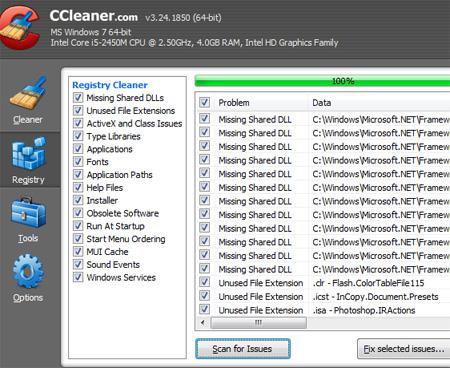Toggle MUI Cache checkbox

tap(78, 252)
